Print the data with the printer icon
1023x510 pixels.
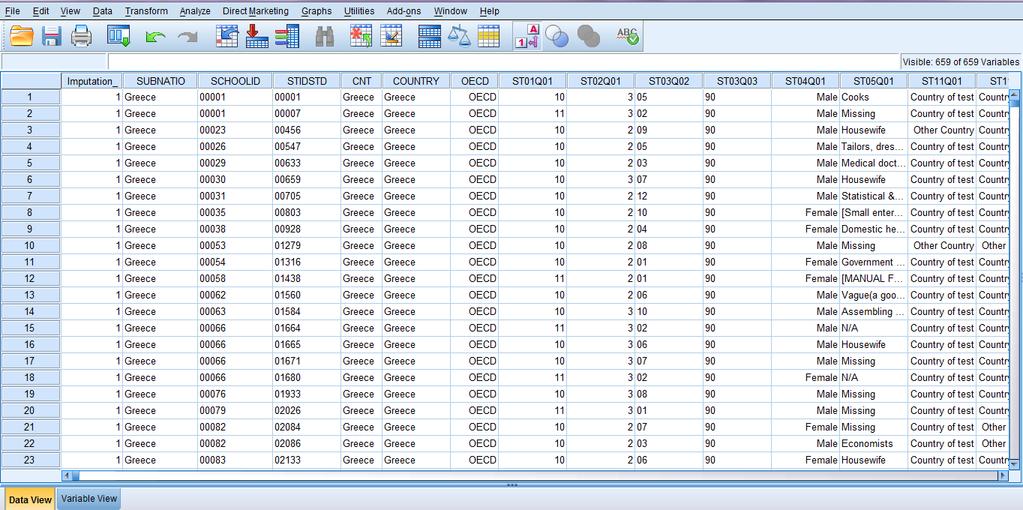click(82, 36)
